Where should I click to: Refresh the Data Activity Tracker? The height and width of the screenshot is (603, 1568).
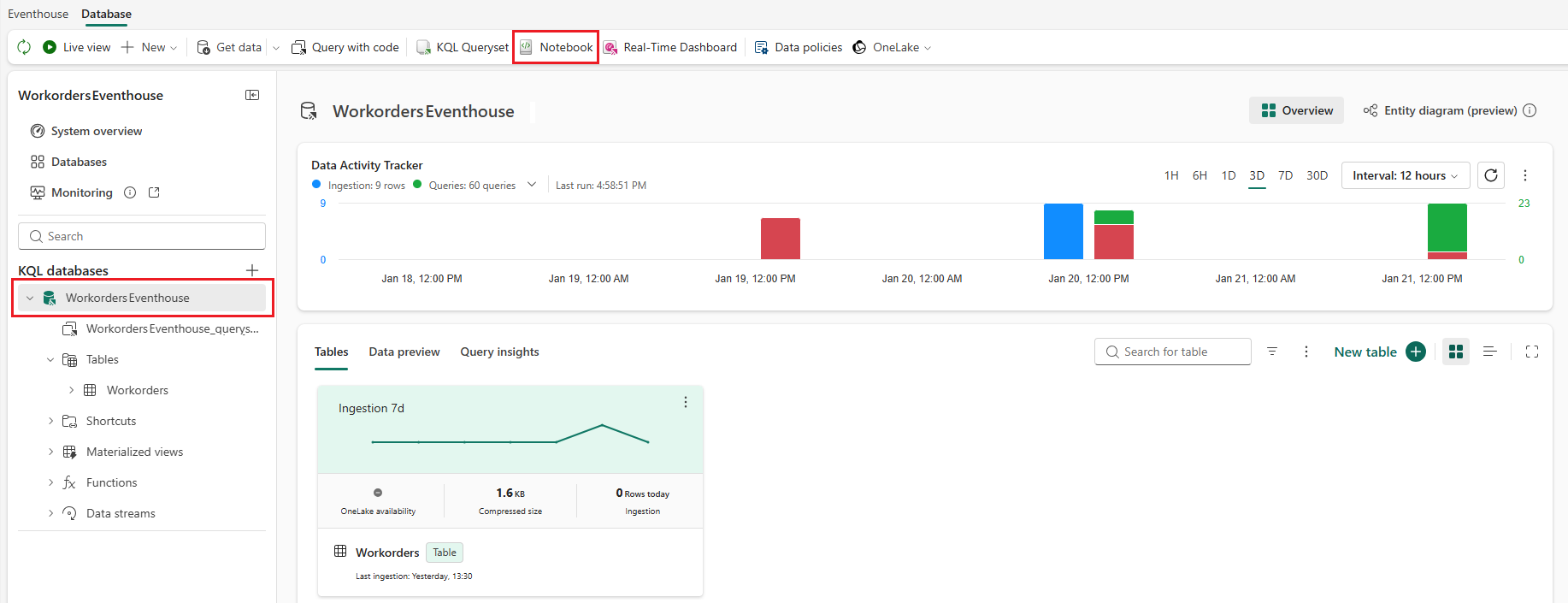1491,175
